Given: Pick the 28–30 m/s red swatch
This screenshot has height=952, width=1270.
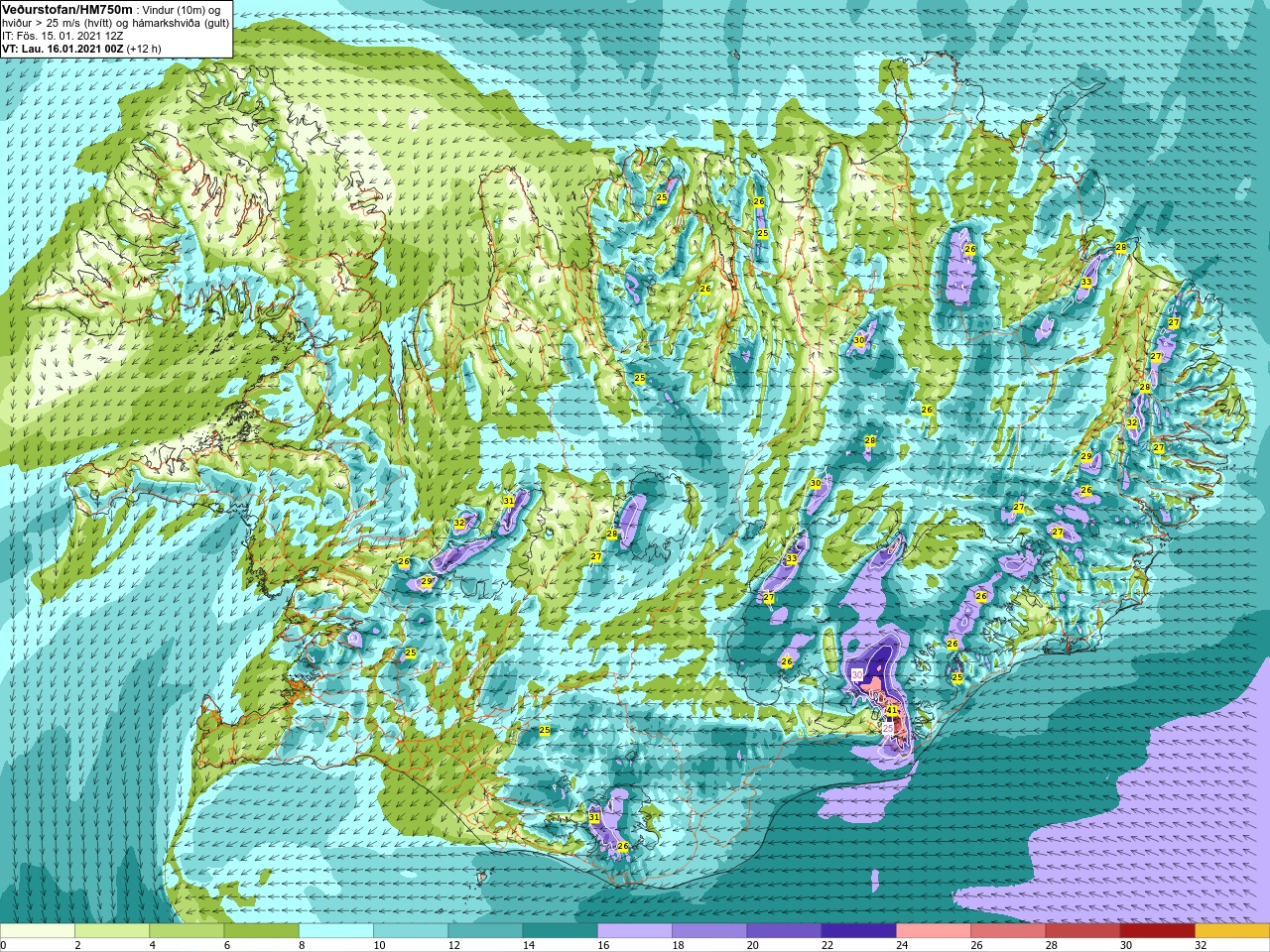Looking at the screenshot, I should [1082, 931].
